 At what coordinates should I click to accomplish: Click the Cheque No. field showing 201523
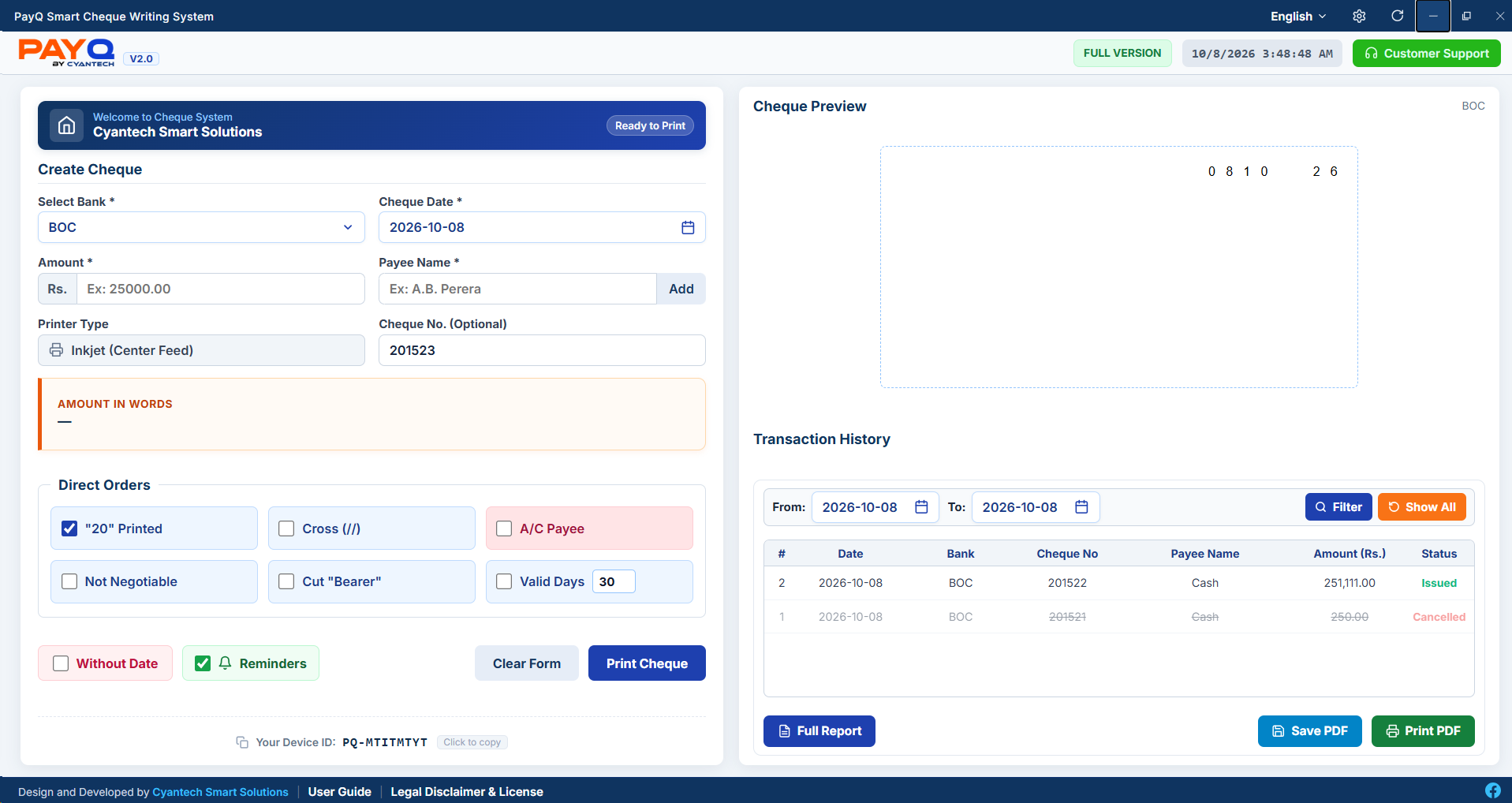tap(542, 350)
